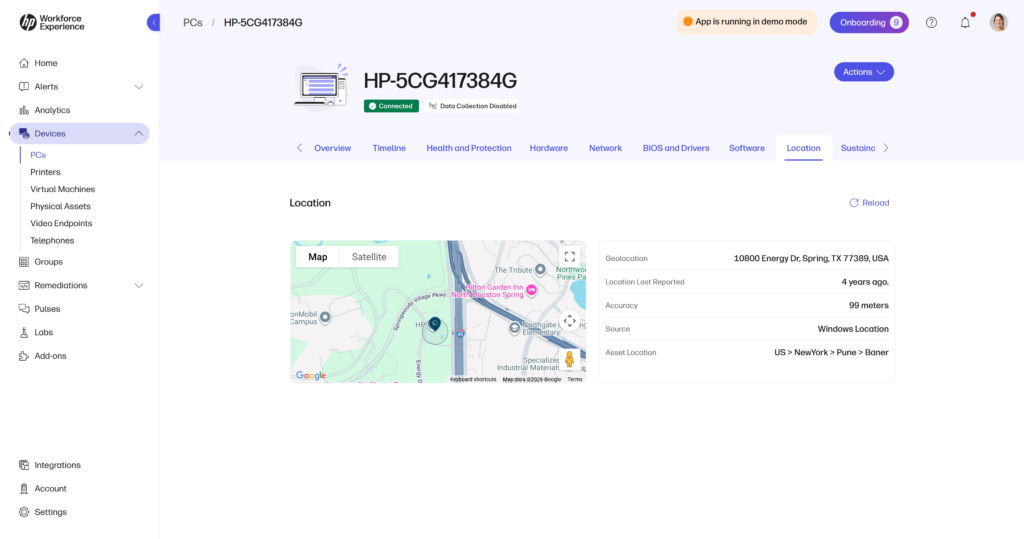Switch the map to Satellite view

point(369,257)
